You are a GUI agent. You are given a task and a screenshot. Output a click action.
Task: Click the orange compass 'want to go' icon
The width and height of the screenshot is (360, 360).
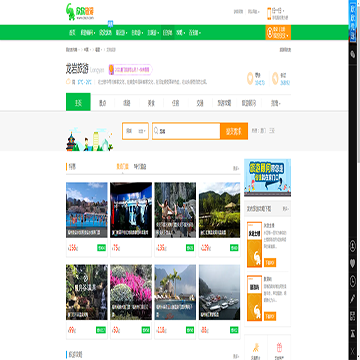click(275, 78)
